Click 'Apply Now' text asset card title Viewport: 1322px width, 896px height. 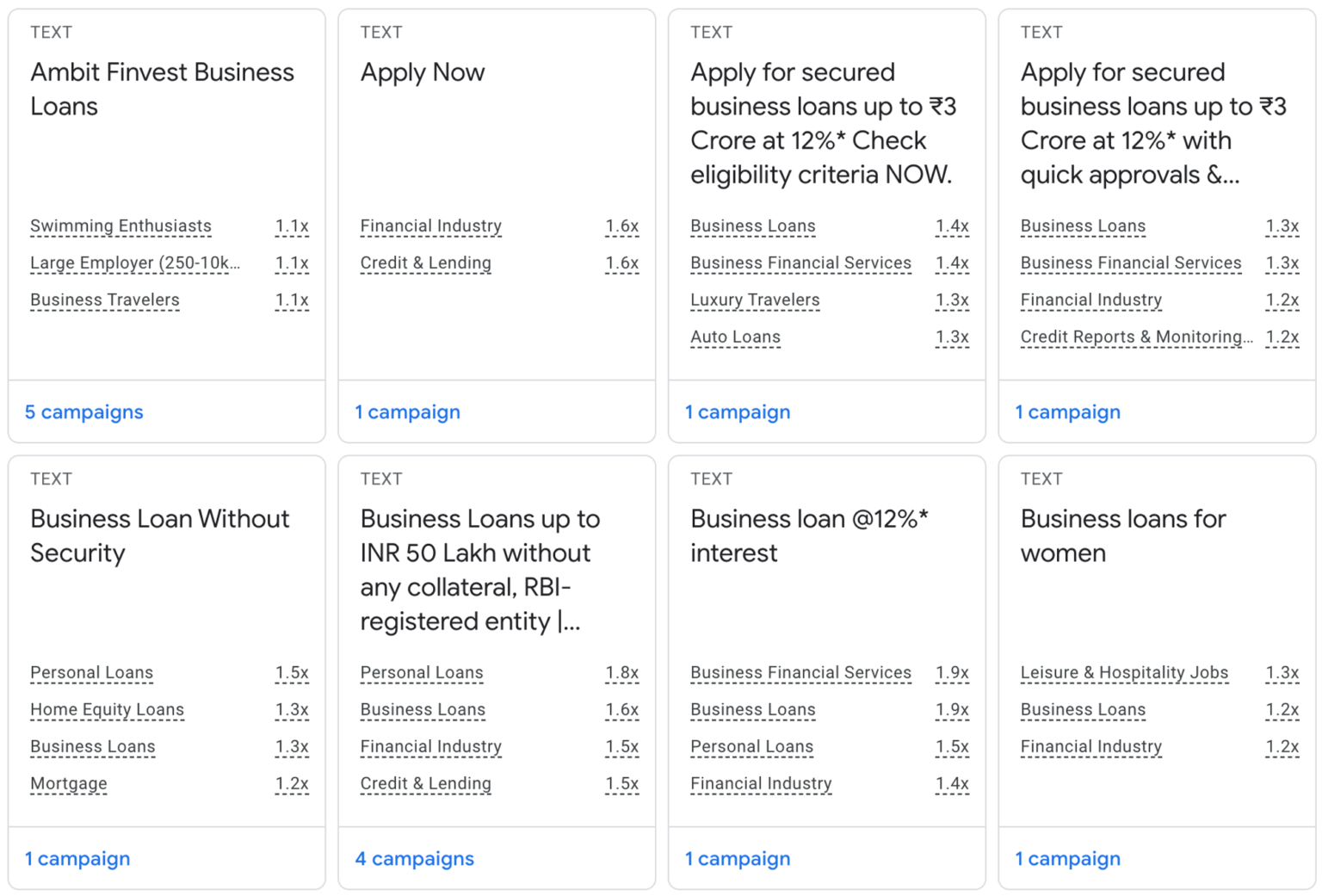423,72
